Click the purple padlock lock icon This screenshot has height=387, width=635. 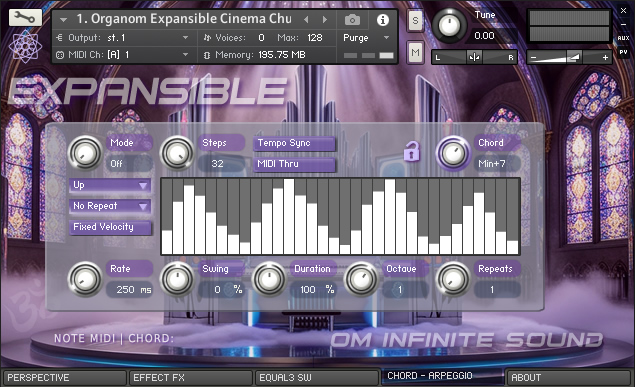pos(411,151)
